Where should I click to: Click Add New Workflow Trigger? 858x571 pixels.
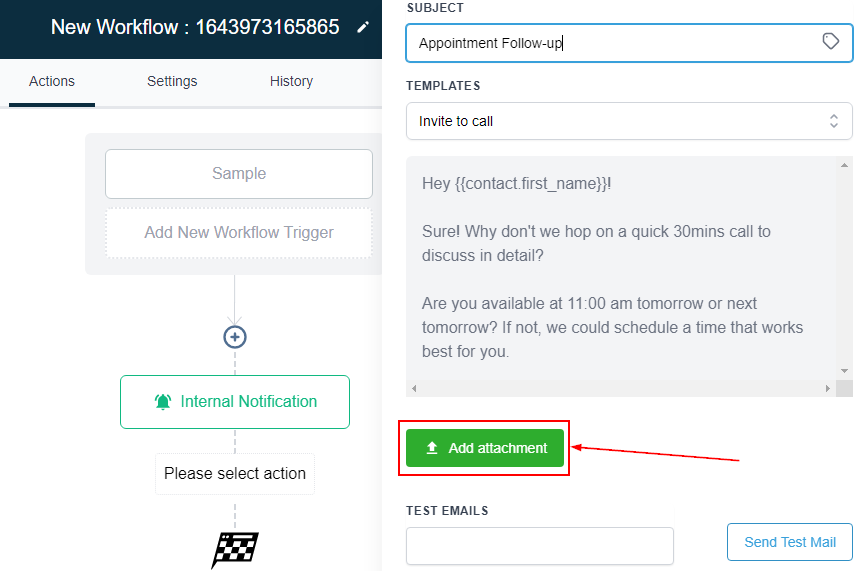click(x=239, y=232)
